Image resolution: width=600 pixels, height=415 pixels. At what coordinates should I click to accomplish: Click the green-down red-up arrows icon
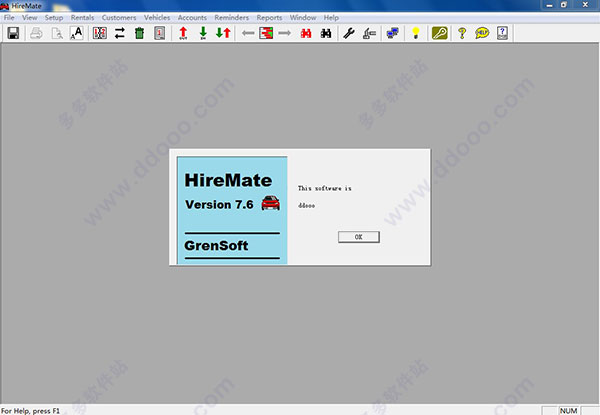tap(223, 33)
